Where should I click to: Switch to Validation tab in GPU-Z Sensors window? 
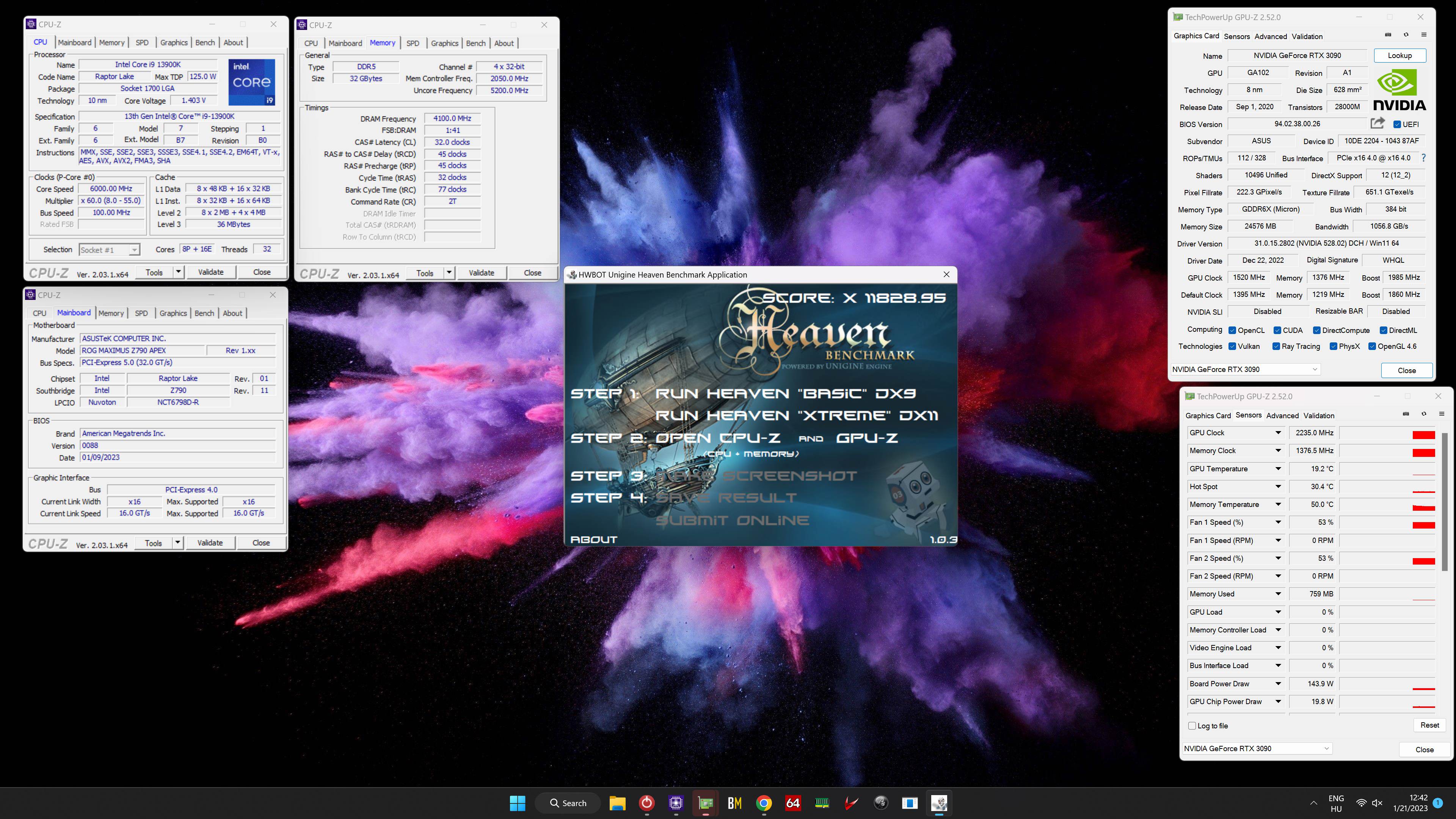pos(1319,416)
